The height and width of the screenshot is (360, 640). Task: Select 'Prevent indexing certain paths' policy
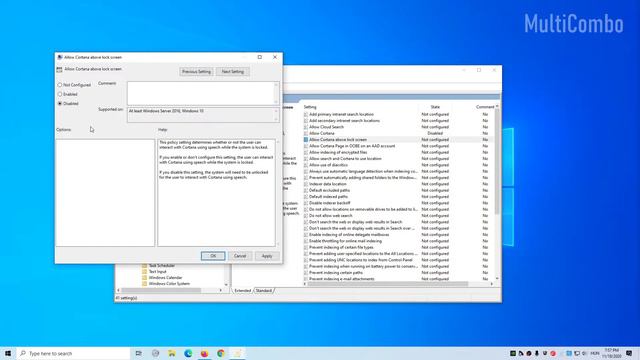336,273
